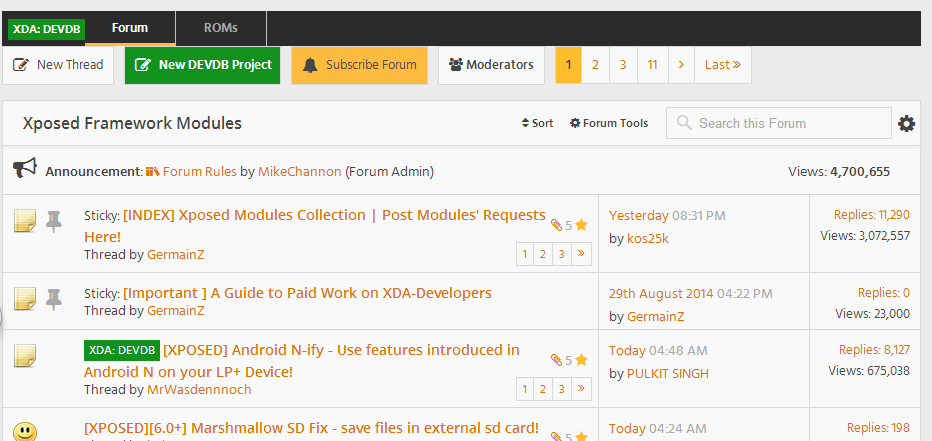Open last poster PULKIT SINGH's profile
The image size is (932, 441).
point(668,373)
